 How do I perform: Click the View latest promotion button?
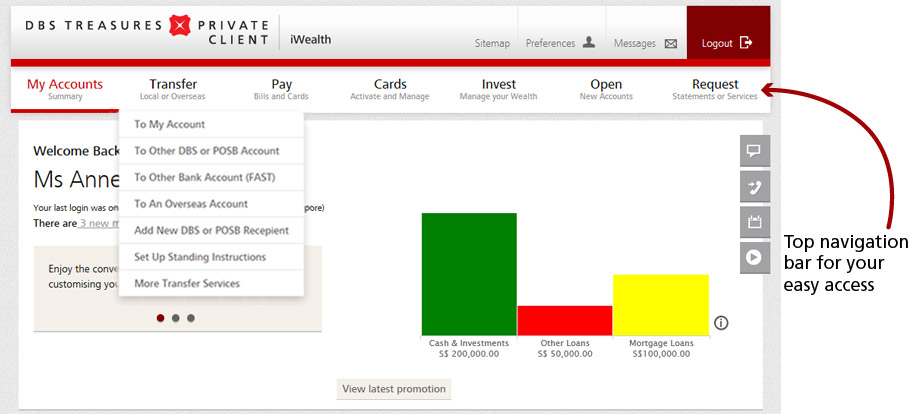pyautogui.click(x=394, y=389)
